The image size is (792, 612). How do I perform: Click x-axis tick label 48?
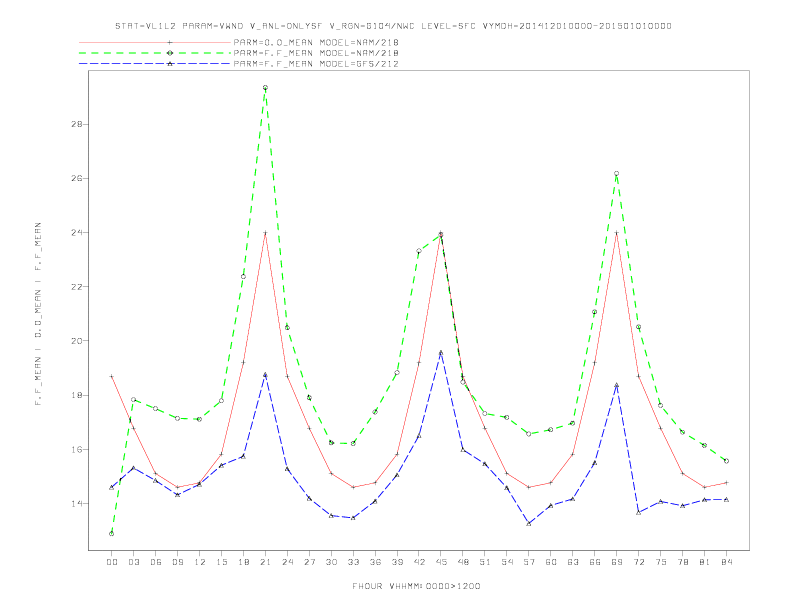[463, 562]
